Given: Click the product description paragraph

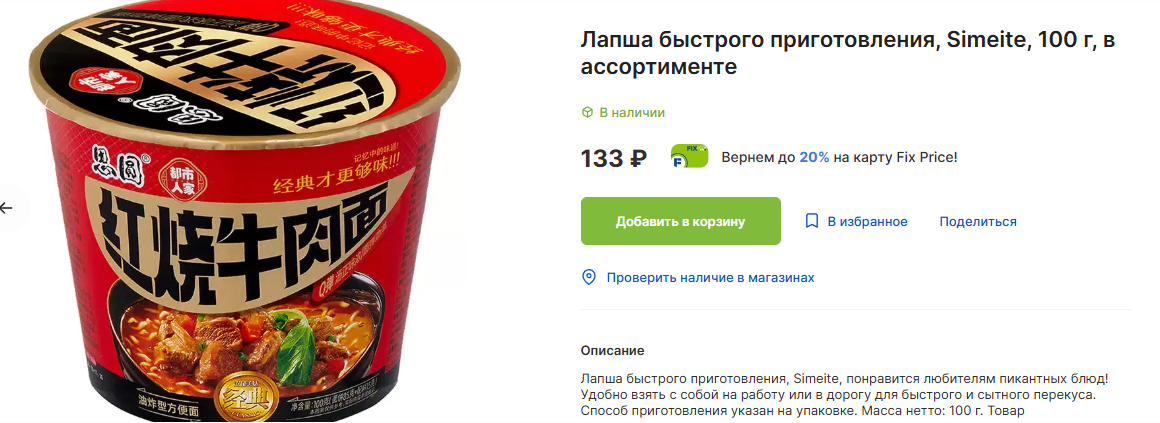Looking at the screenshot, I should 845,394.
